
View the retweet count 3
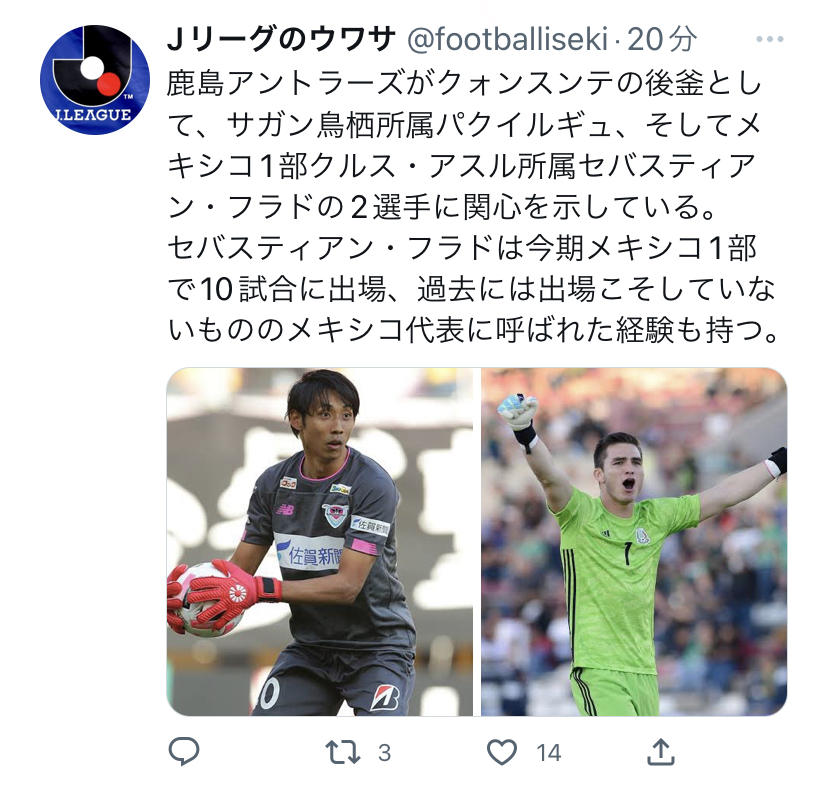[x=384, y=753]
